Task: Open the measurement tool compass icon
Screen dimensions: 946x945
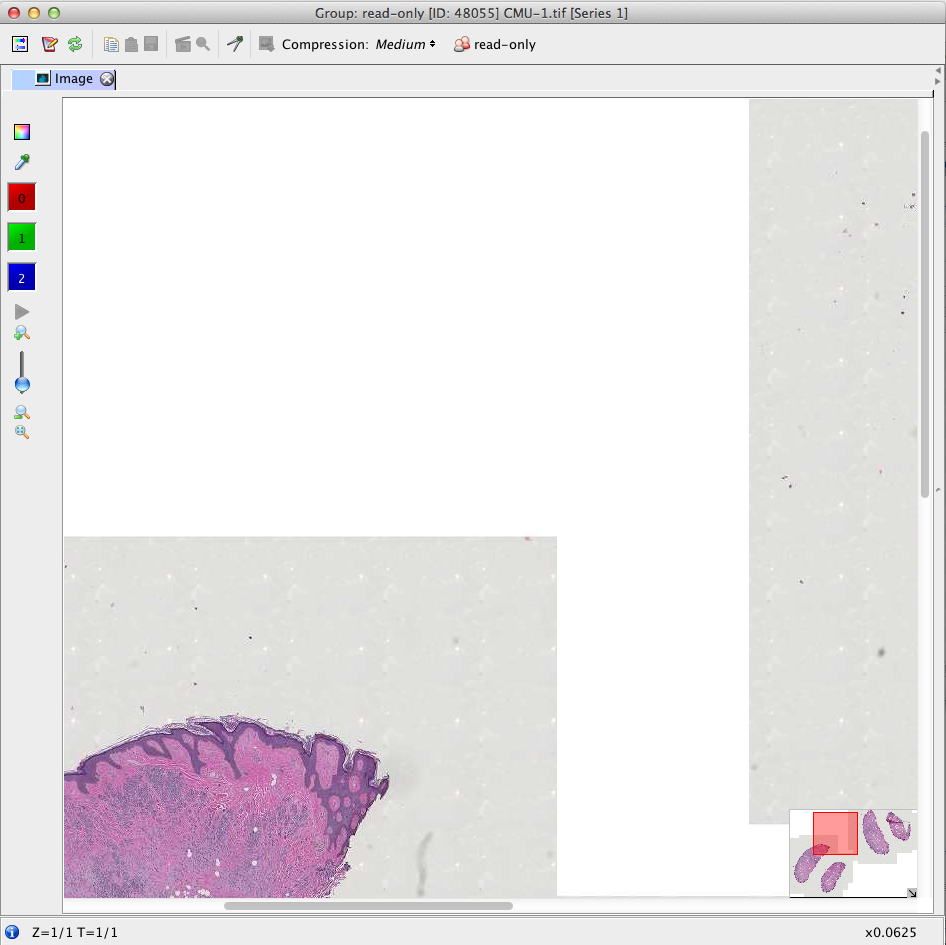Action: click(235, 43)
